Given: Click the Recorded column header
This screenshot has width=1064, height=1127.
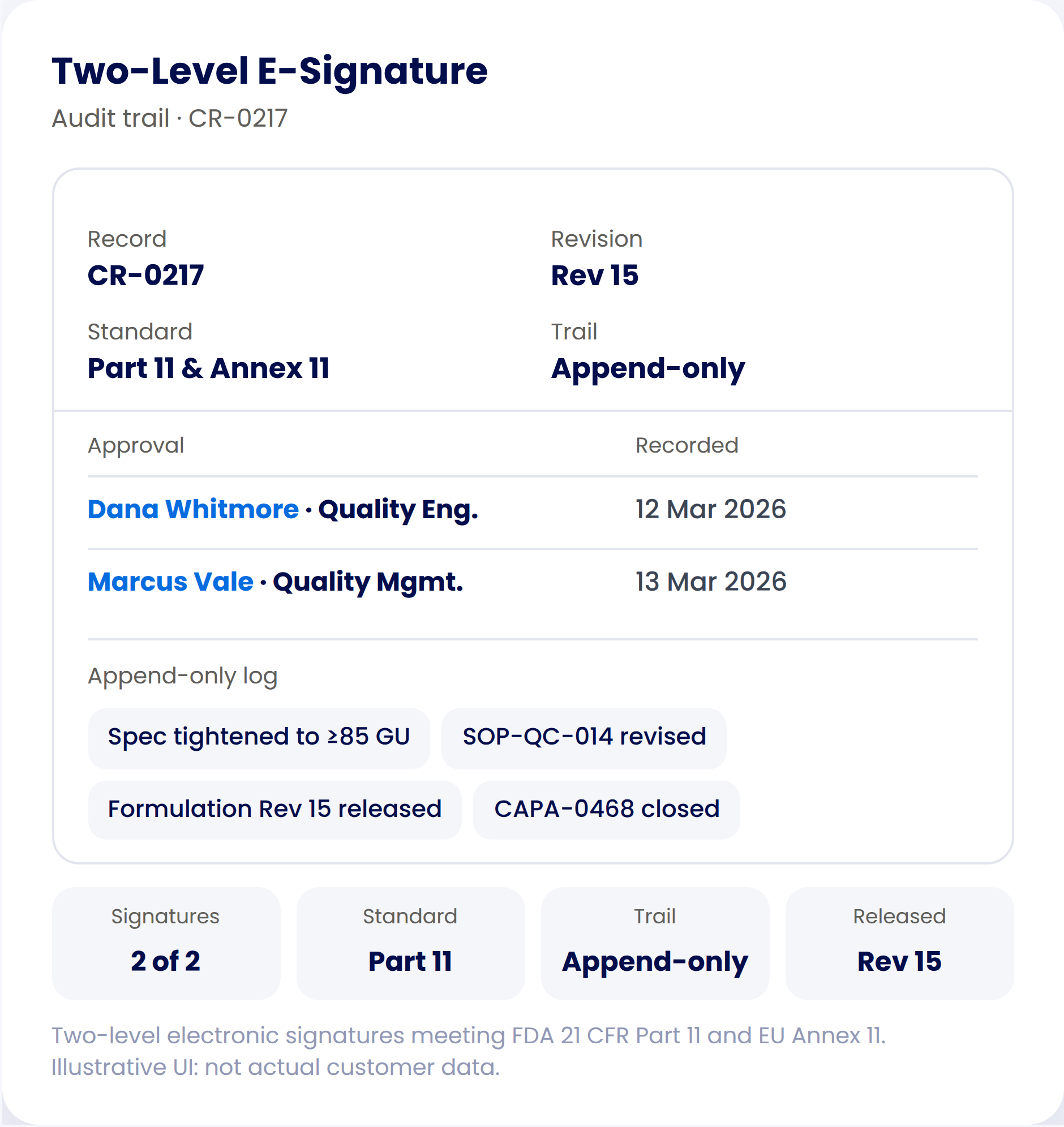Looking at the screenshot, I should point(687,446).
